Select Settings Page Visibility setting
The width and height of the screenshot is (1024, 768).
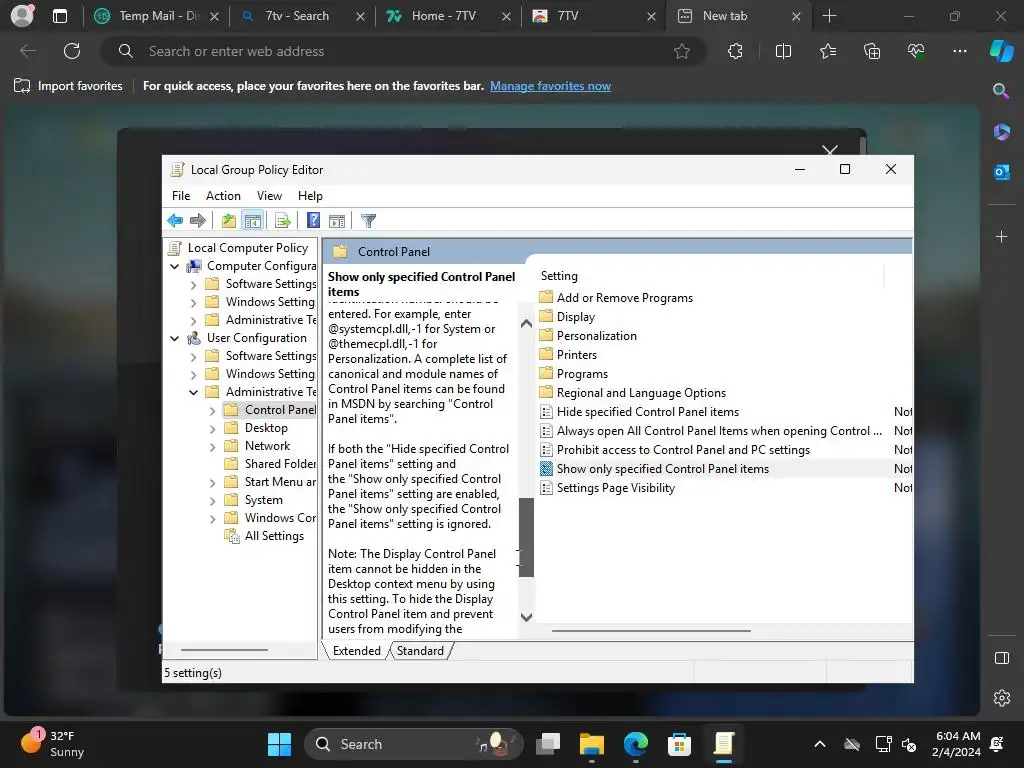[615, 488]
